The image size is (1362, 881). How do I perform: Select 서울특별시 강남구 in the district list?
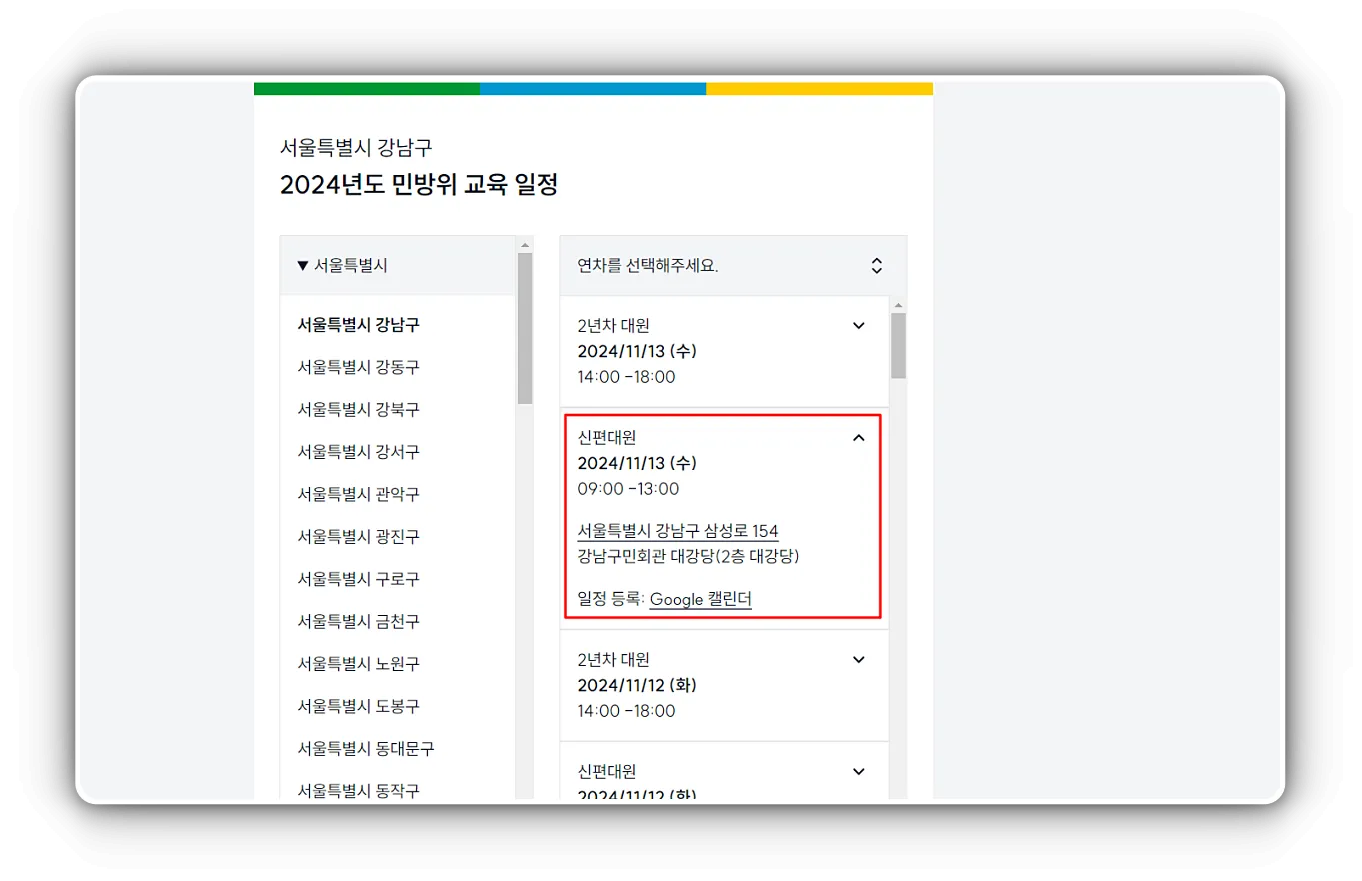coord(358,324)
